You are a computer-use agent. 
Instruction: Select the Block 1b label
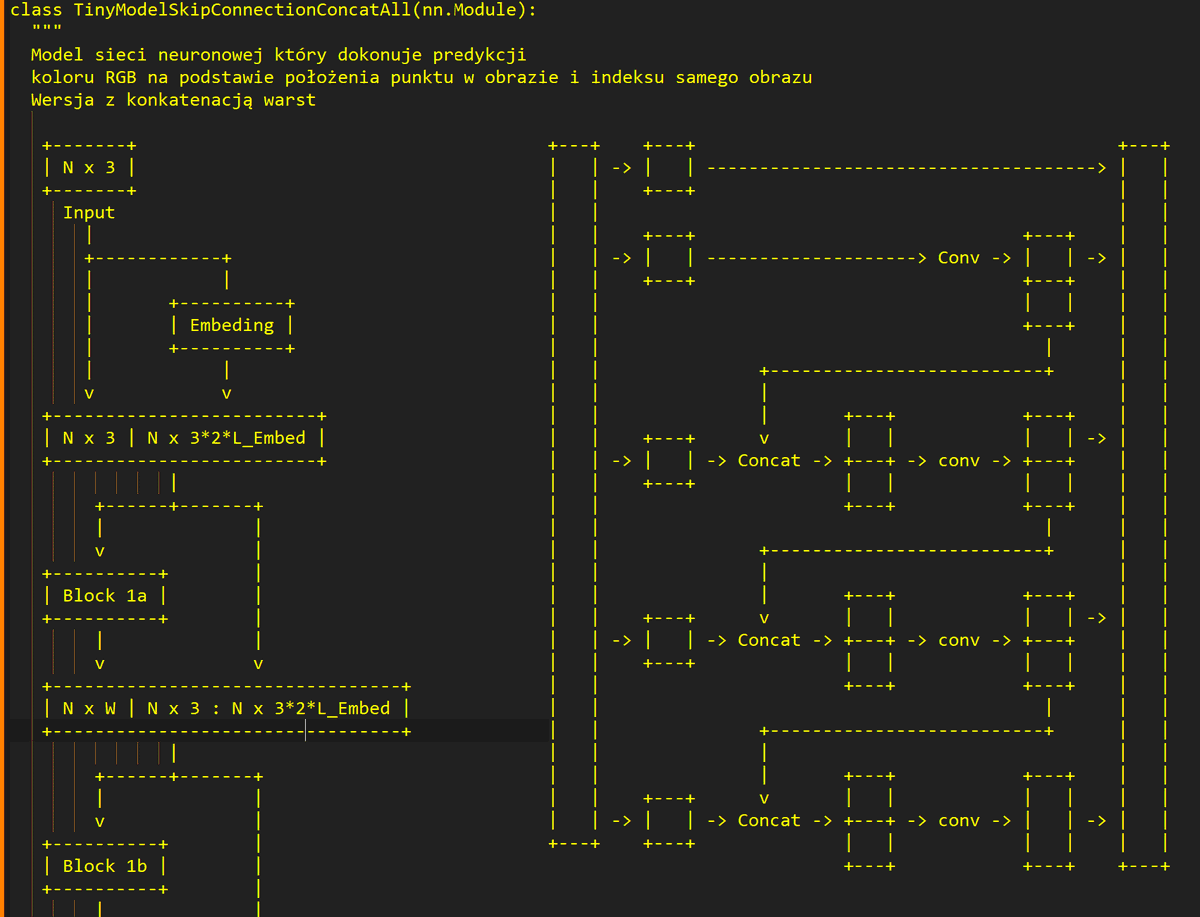click(x=104, y=865)
